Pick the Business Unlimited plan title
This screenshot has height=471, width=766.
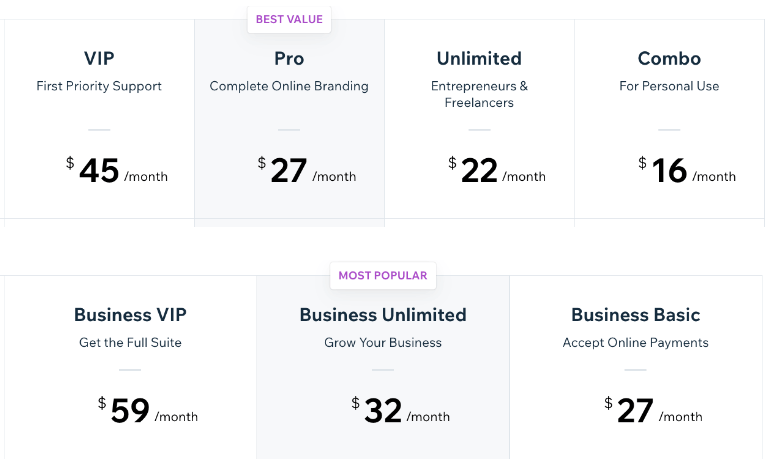(x=383, y=314)
